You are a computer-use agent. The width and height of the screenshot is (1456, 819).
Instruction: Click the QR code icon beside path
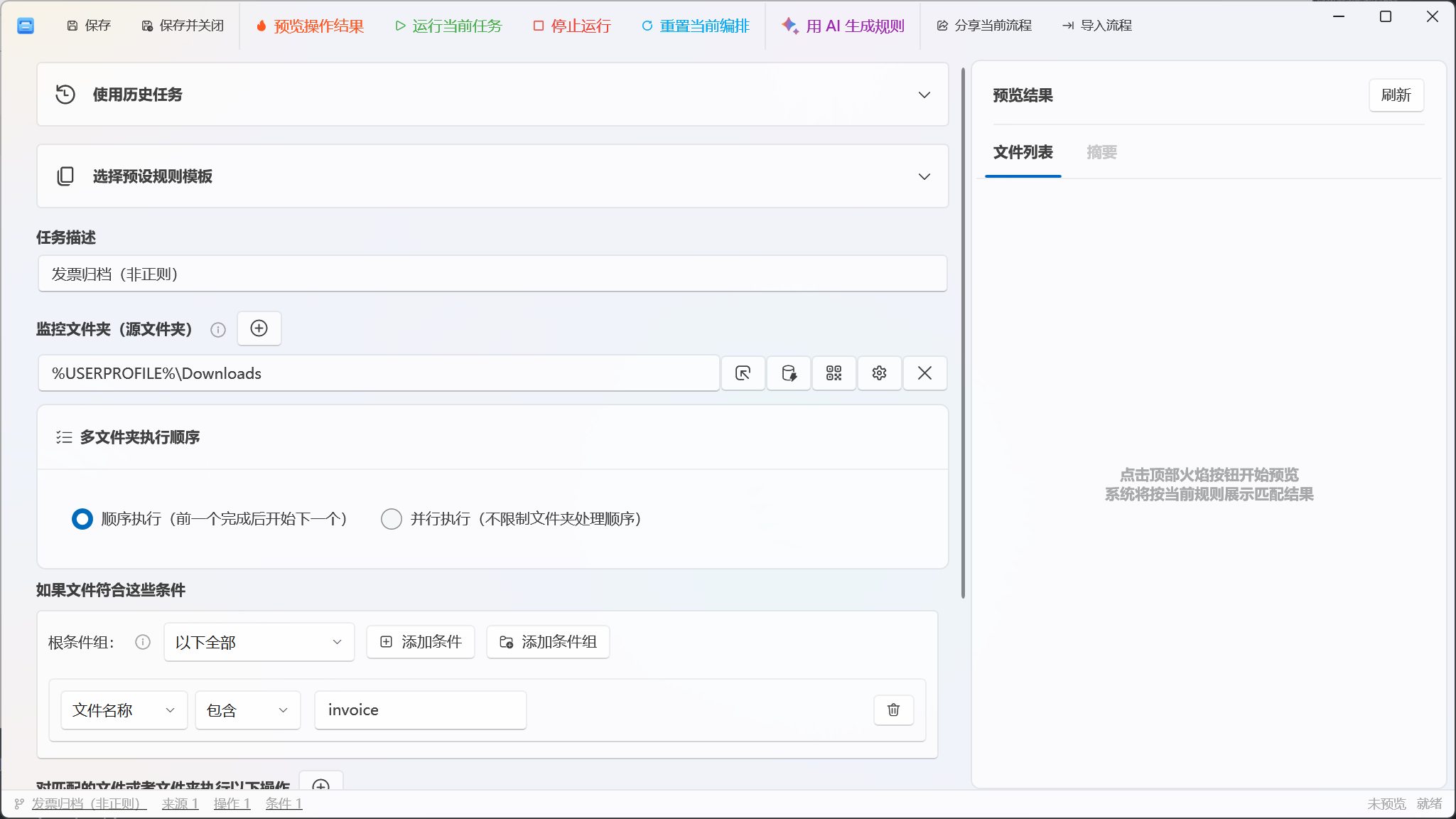point(834,373)
